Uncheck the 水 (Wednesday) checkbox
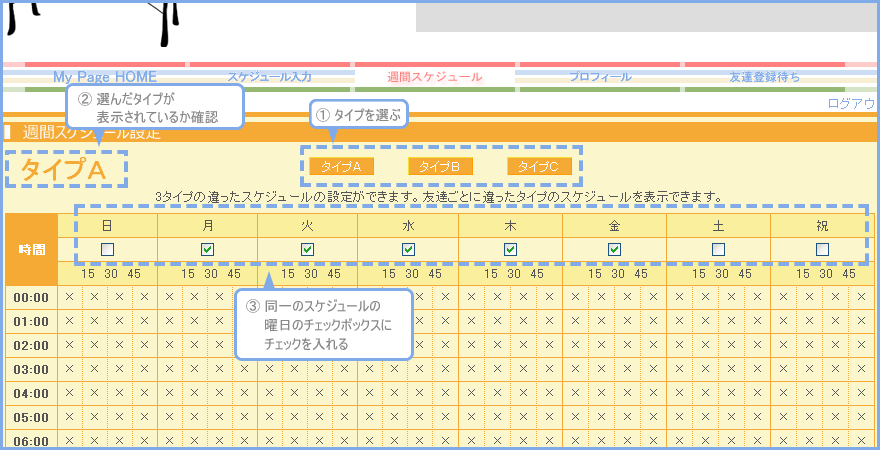Image resolution: width=880 pixels, height=450 pixels. click(x=408, y=249)
